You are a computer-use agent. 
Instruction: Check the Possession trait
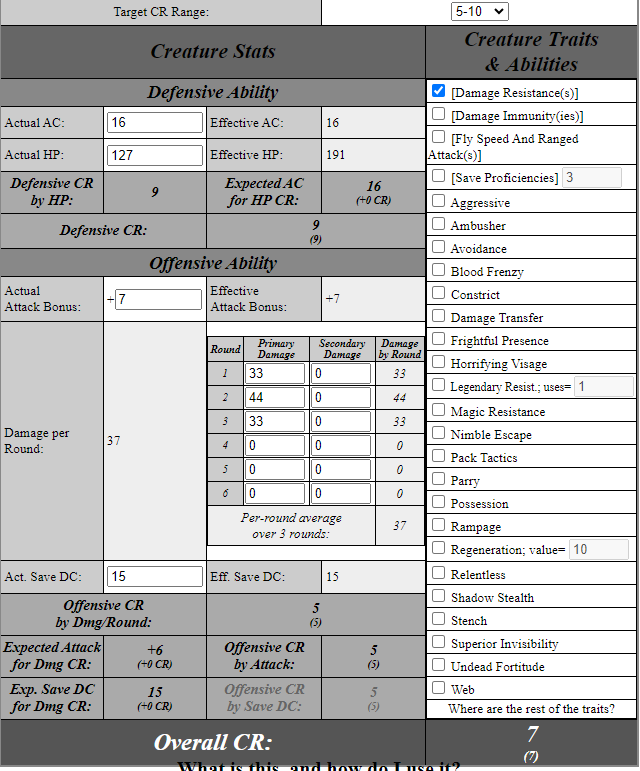pos(438,502)
